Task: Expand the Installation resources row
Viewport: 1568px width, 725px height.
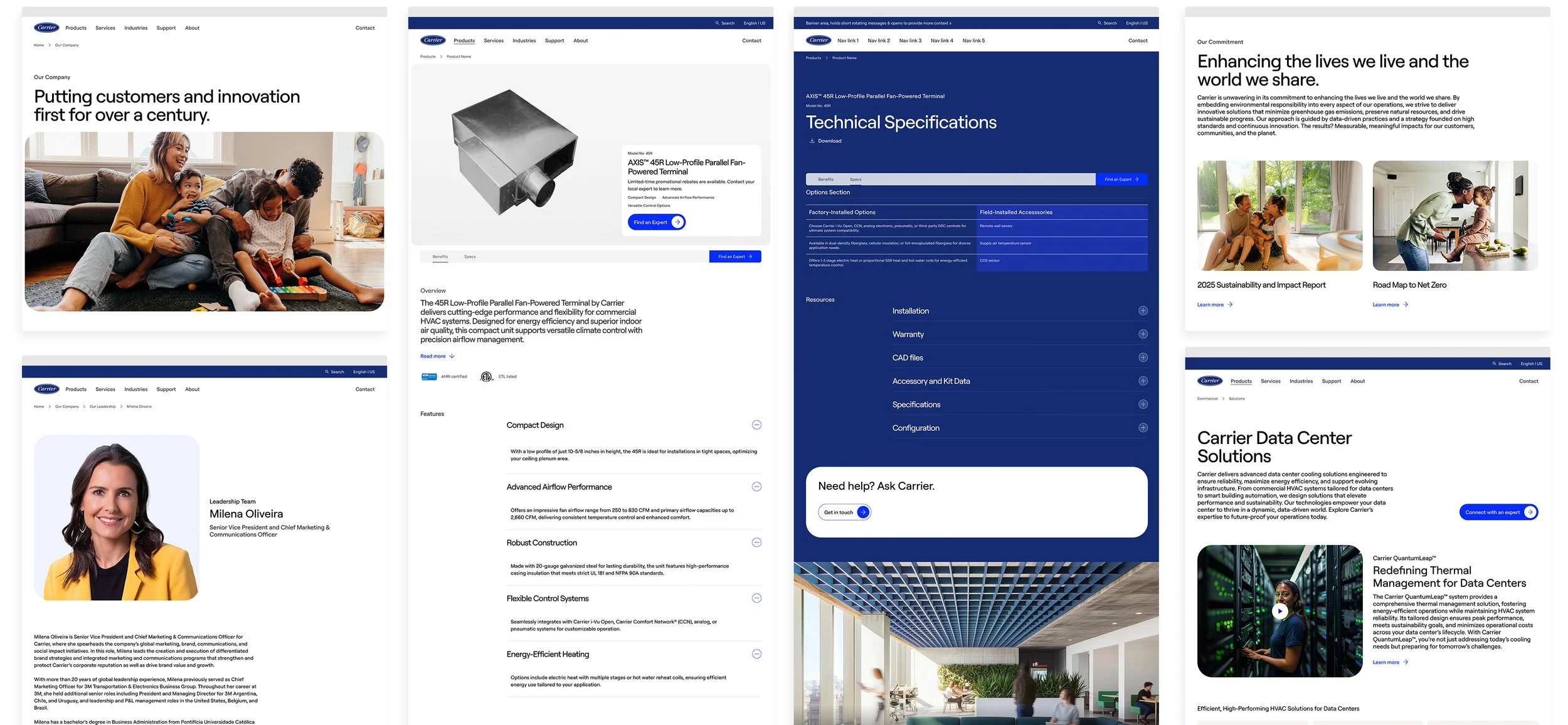Action: (1143, 311)
